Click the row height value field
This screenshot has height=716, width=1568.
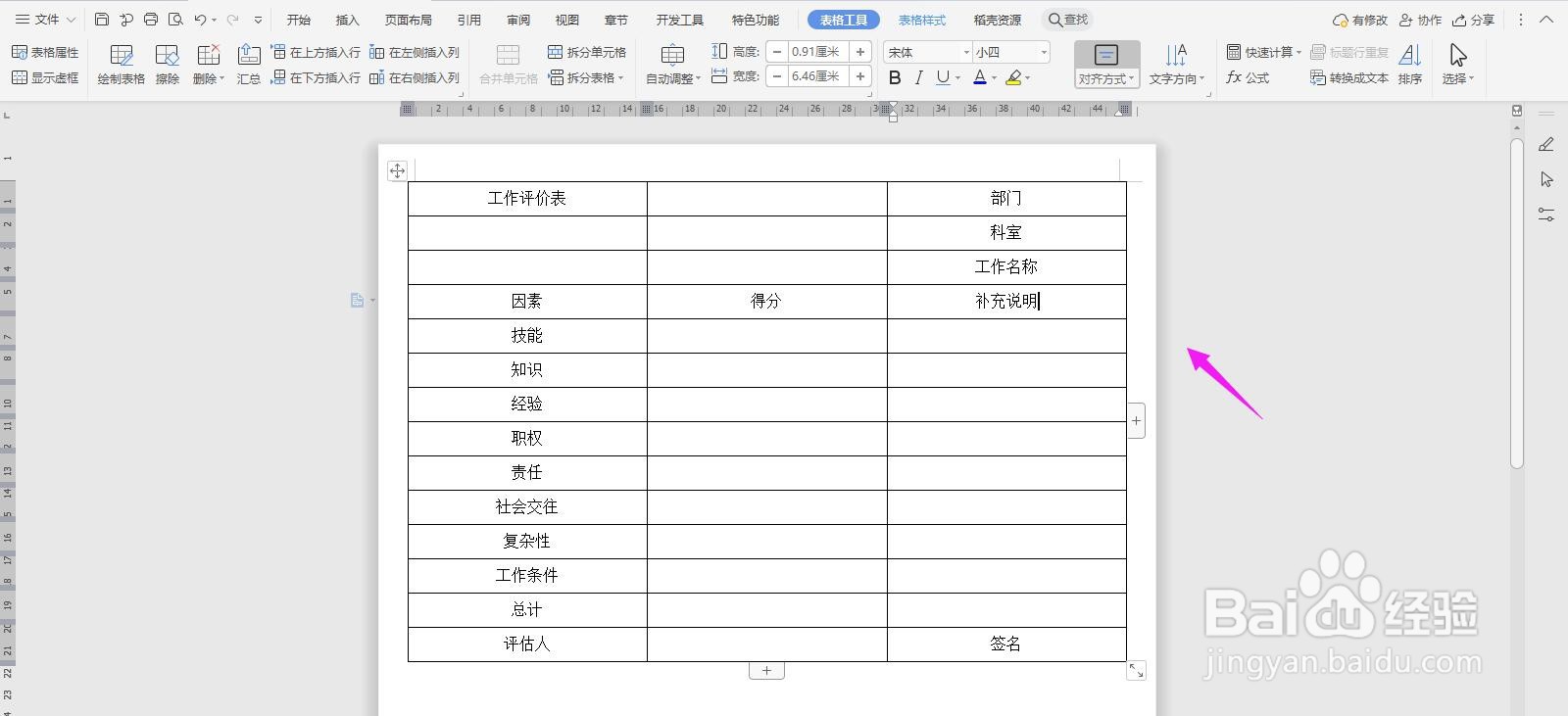point(817,52)
